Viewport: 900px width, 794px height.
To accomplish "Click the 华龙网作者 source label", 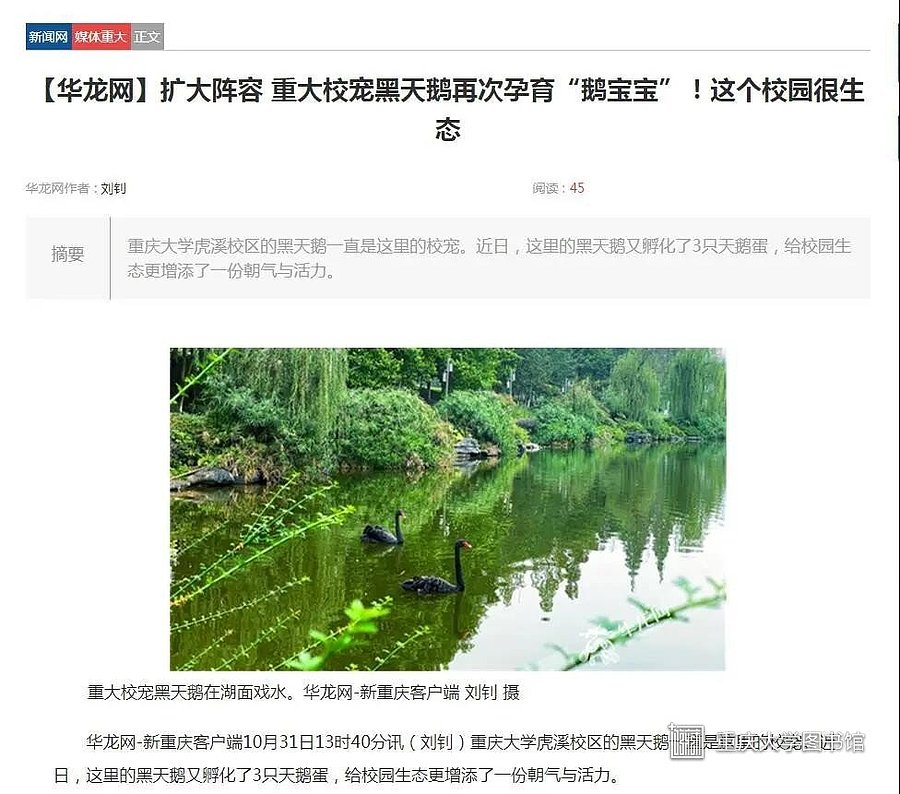I will coord(57,188).
